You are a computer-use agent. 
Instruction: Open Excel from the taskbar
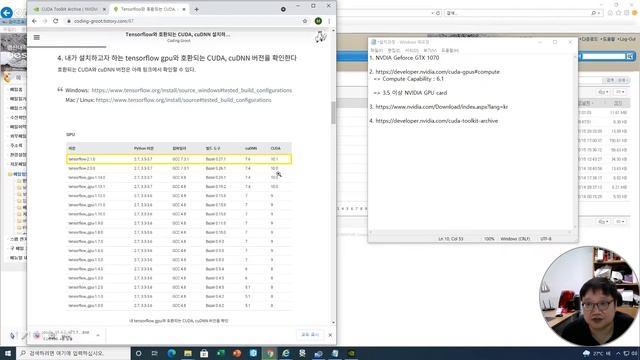tap(220, 353)
